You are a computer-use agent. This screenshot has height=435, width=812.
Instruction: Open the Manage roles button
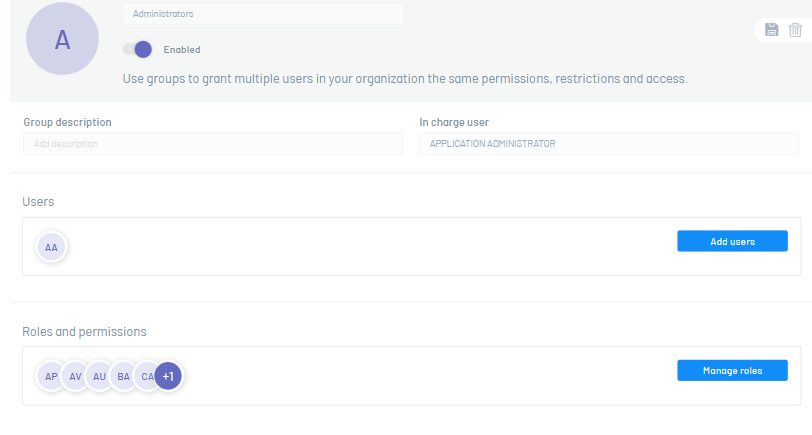point(732,371)
